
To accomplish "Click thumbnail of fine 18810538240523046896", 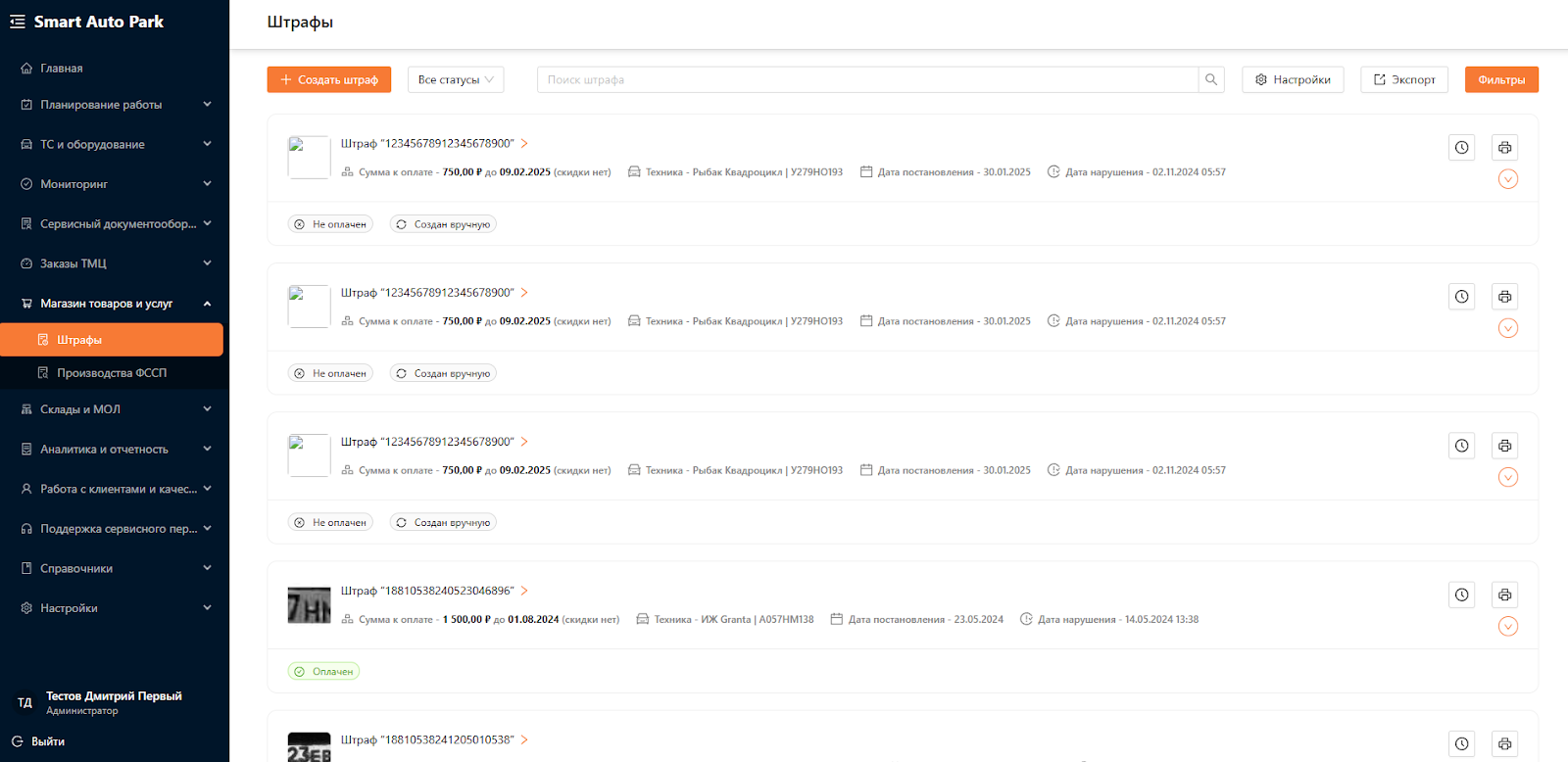I will click(309, 604).
